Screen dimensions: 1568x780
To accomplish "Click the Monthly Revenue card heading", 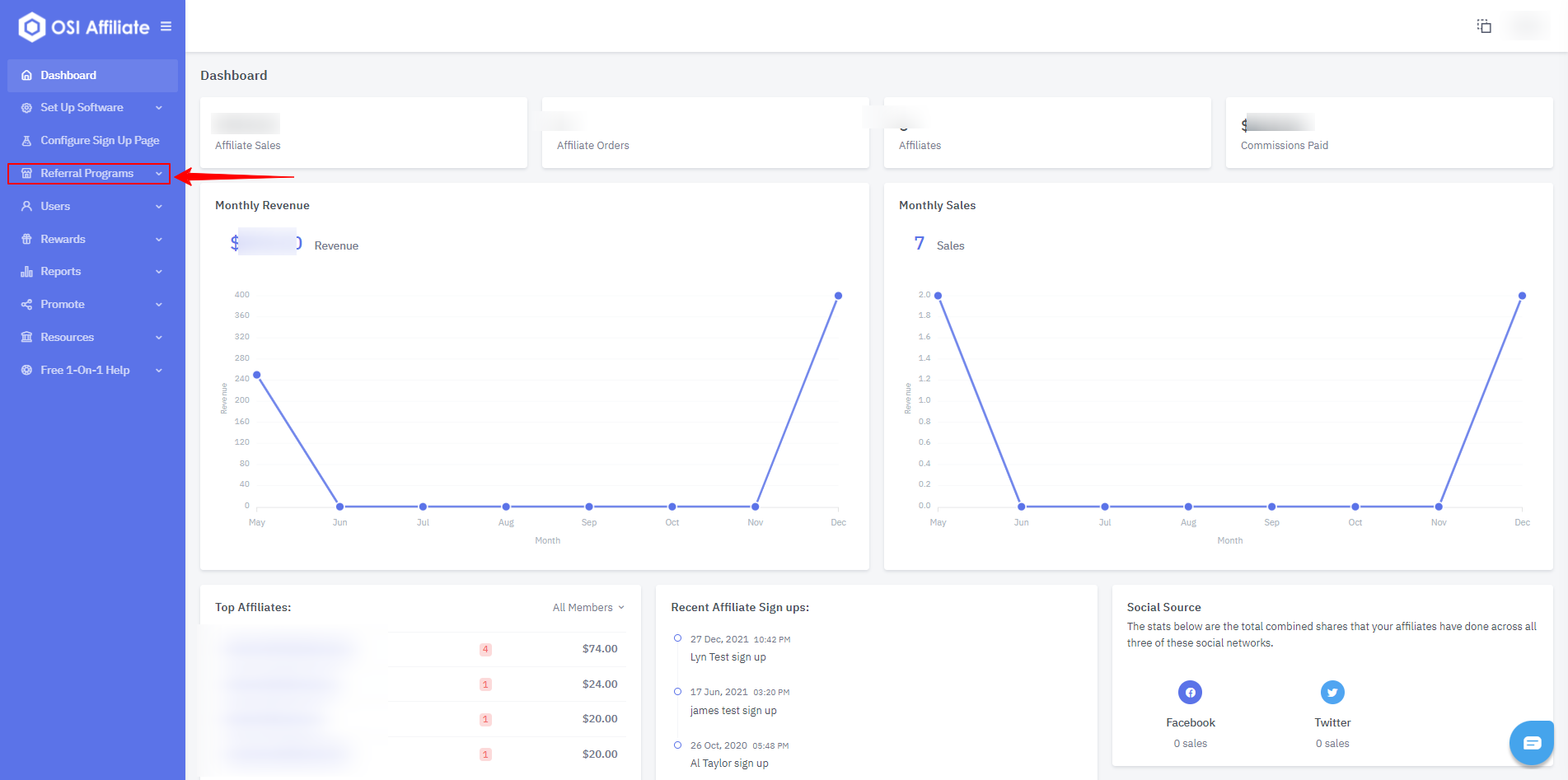I will pos(262,206).
